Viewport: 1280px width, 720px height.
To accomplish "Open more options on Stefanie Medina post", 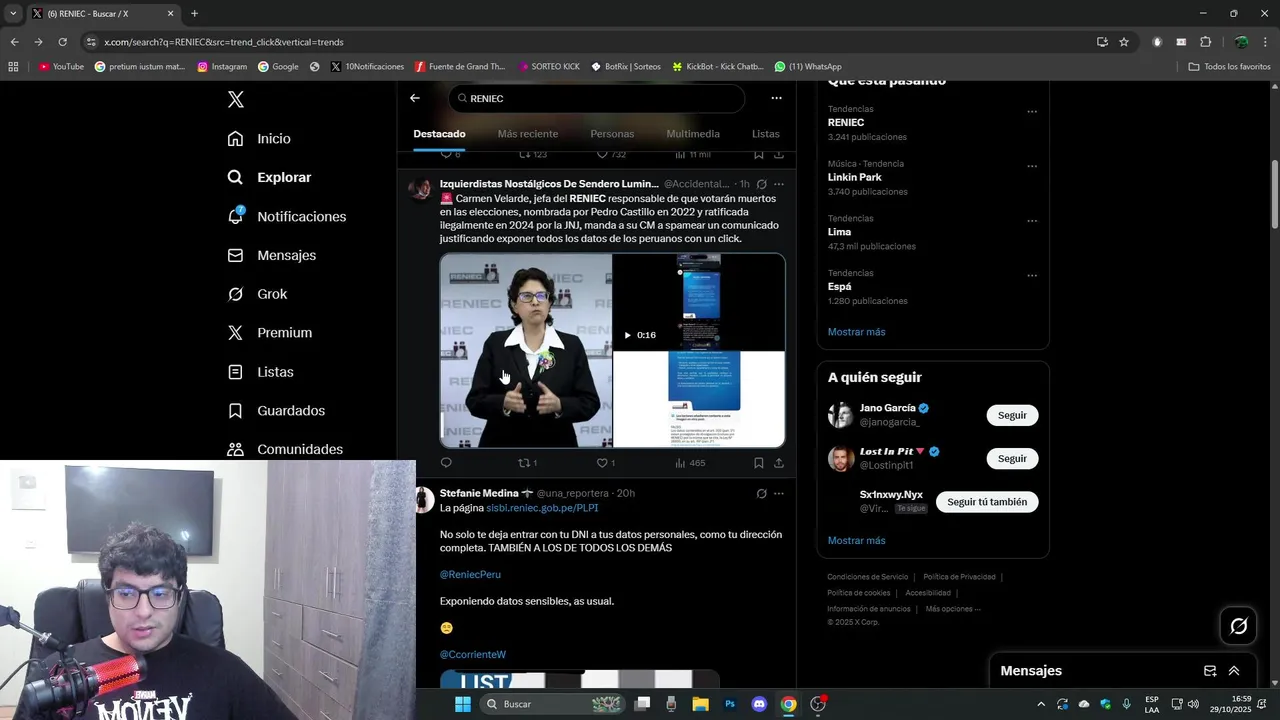I will (x=779, y=493).
